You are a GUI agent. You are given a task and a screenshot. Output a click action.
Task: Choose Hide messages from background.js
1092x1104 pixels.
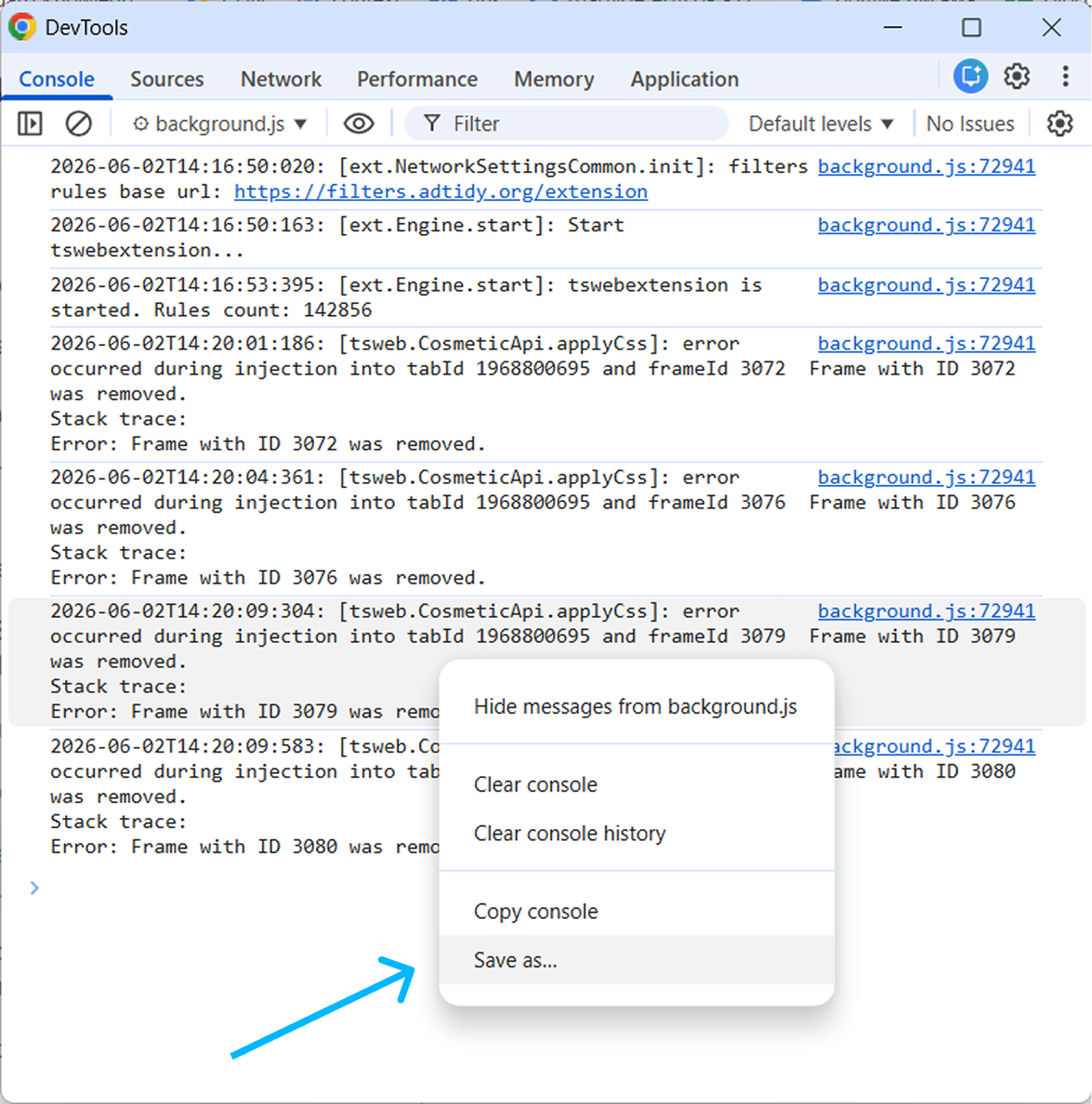(637, 706)
